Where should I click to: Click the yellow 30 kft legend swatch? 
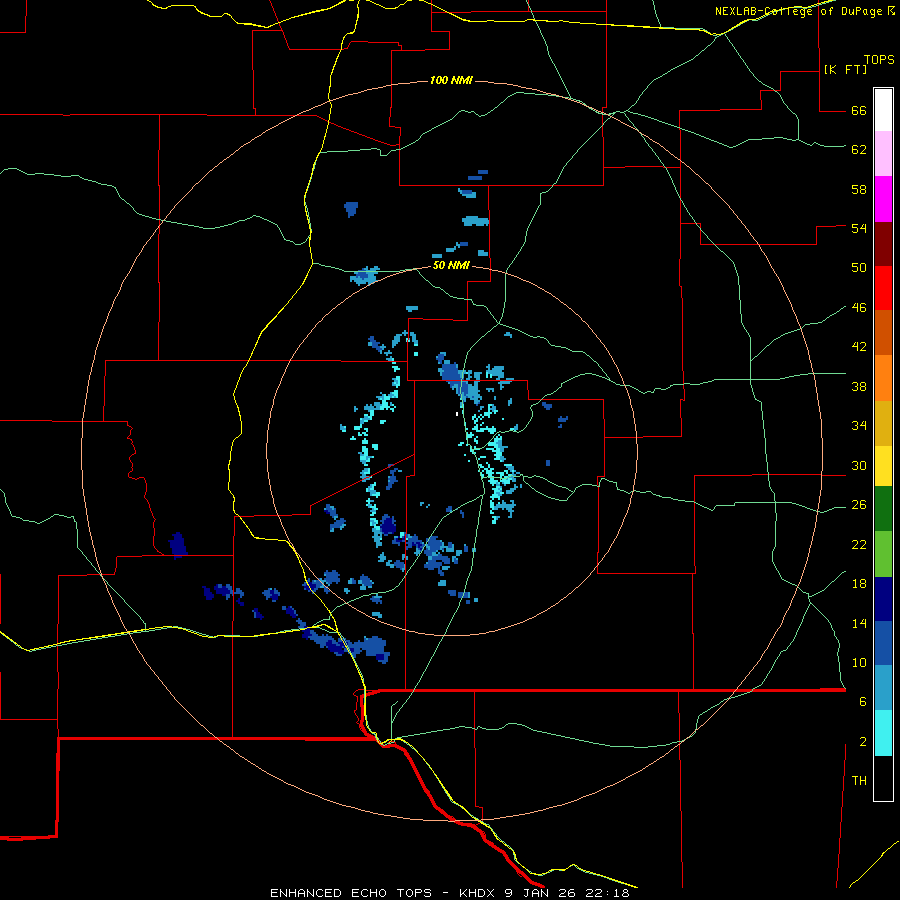883,466
